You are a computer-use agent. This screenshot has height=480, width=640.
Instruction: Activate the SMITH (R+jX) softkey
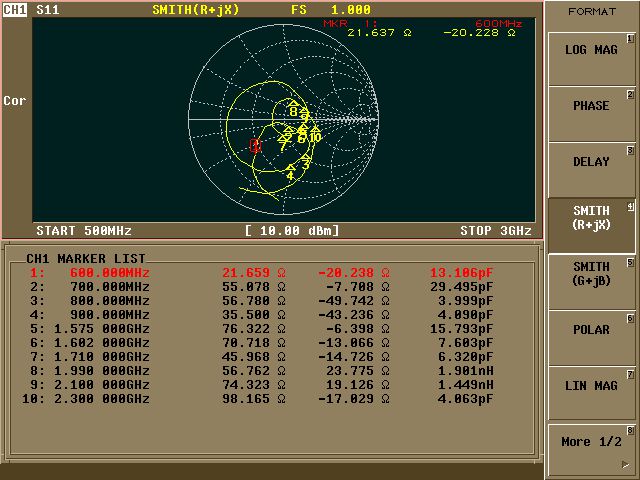591,226
